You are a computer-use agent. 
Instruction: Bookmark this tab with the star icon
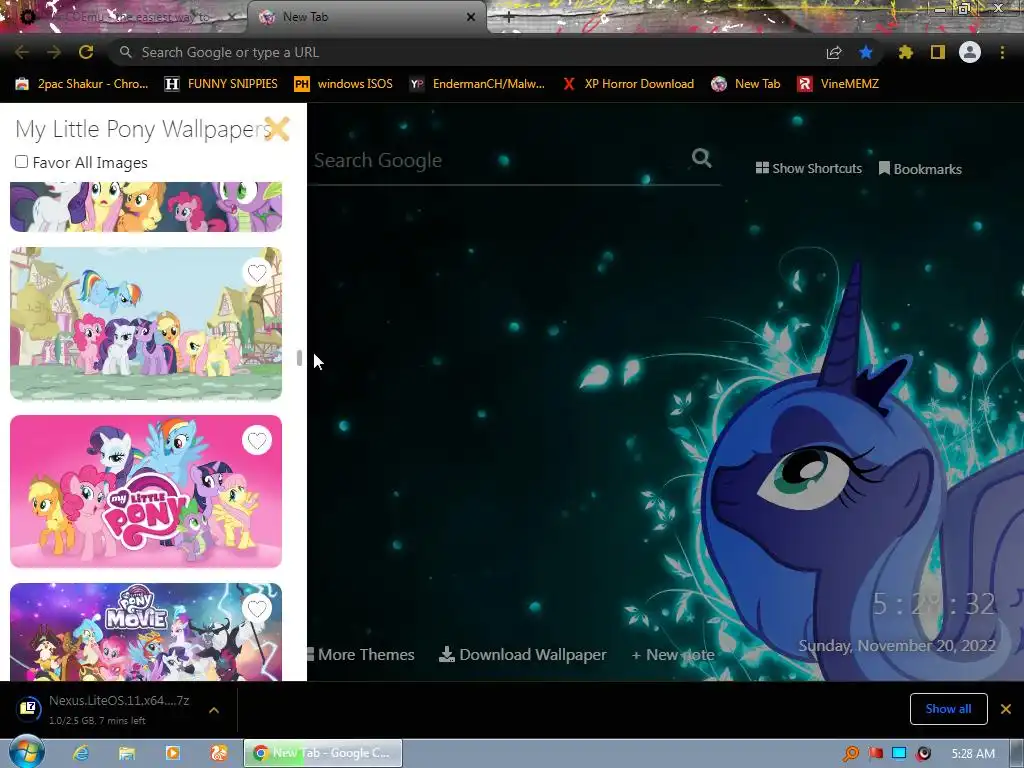865,52
